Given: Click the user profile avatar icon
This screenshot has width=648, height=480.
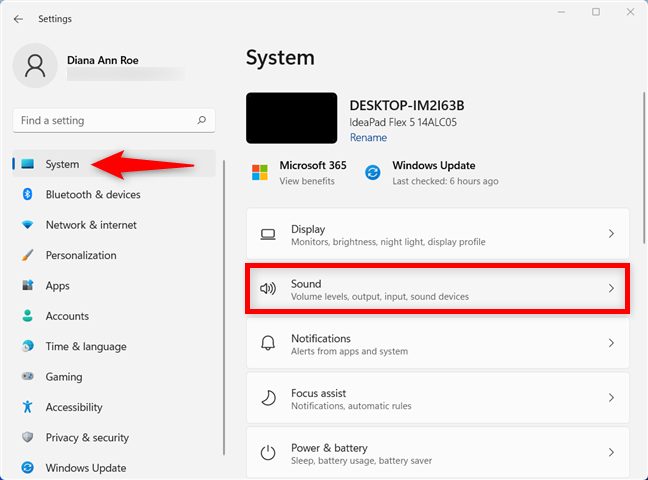Looking at the screenshot, I should (35, 66).
